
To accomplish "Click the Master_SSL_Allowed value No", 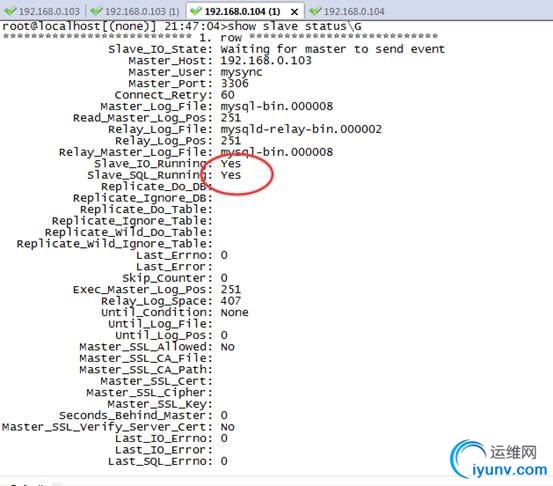I will coord(227,347).
